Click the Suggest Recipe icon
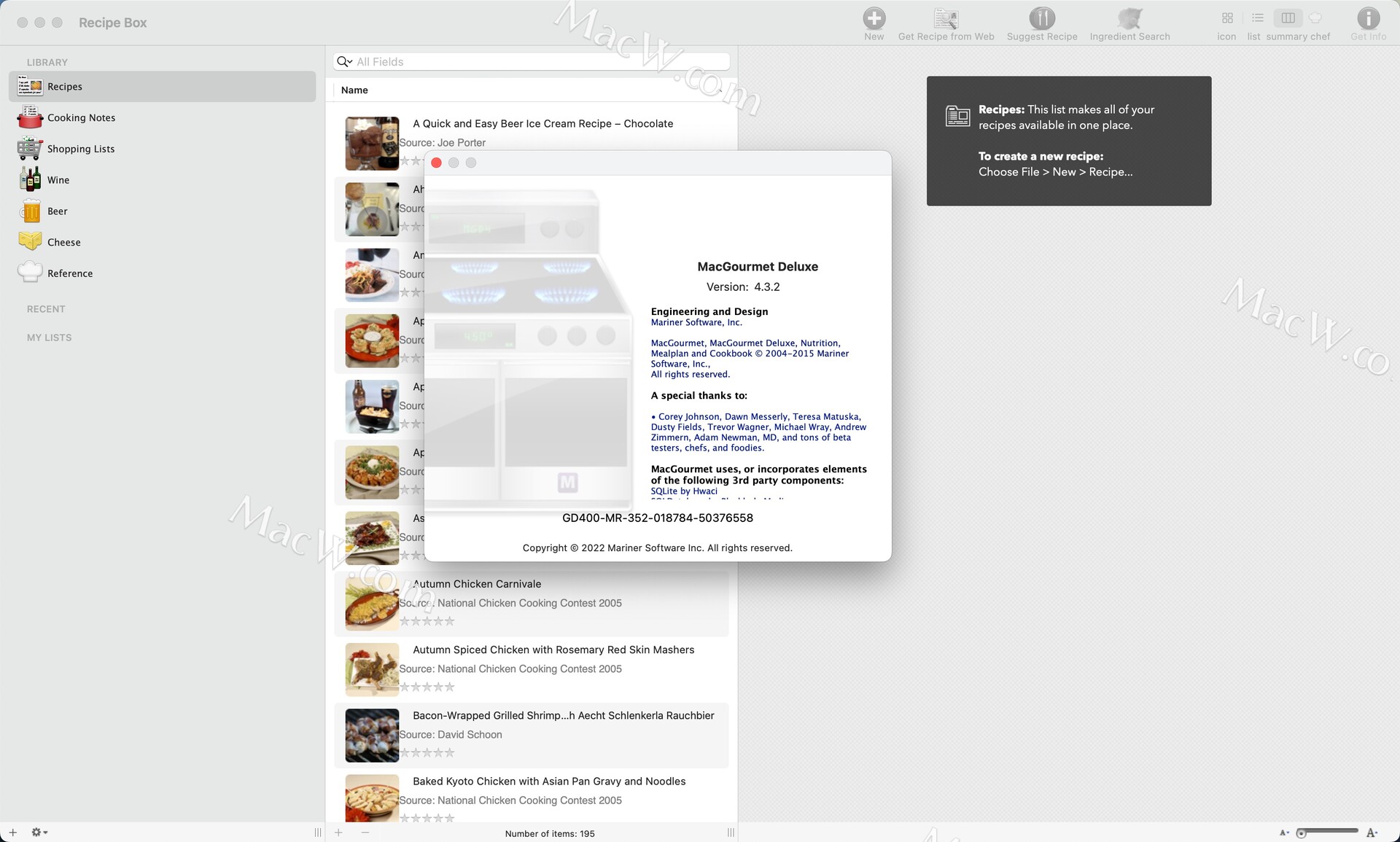 (1041, 18)
